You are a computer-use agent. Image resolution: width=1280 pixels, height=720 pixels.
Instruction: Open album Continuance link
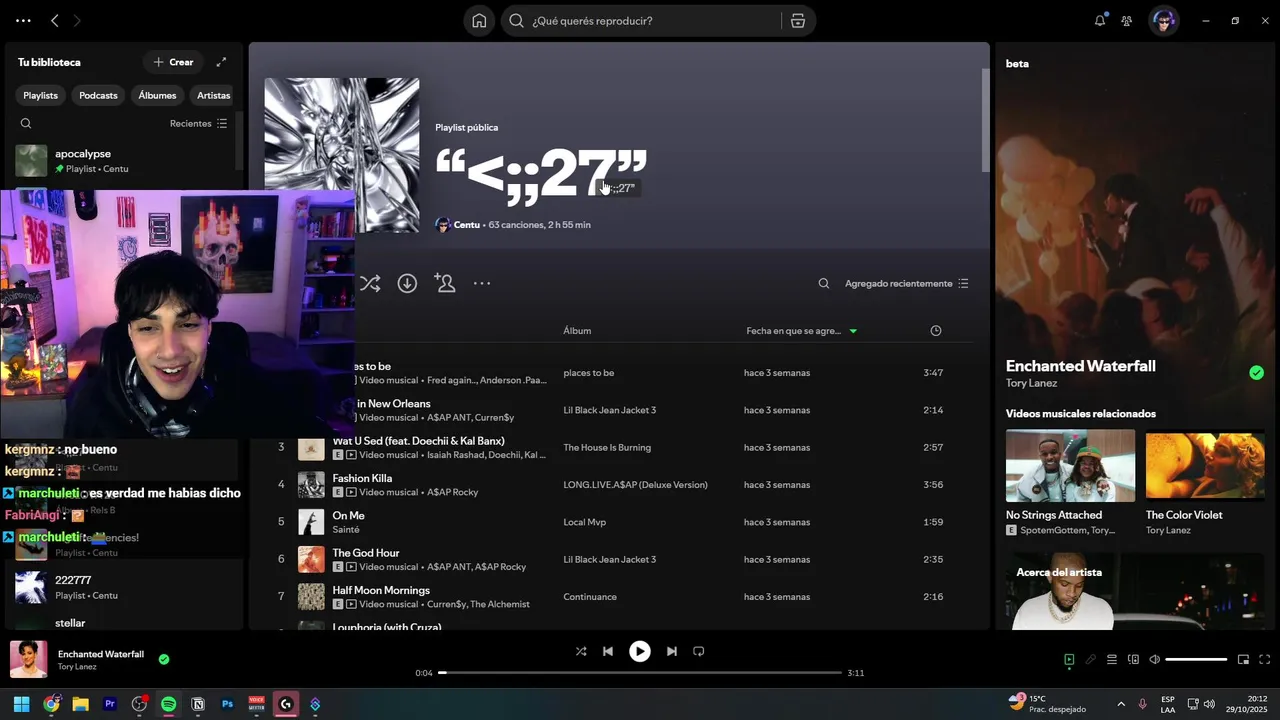pos(590,597)
